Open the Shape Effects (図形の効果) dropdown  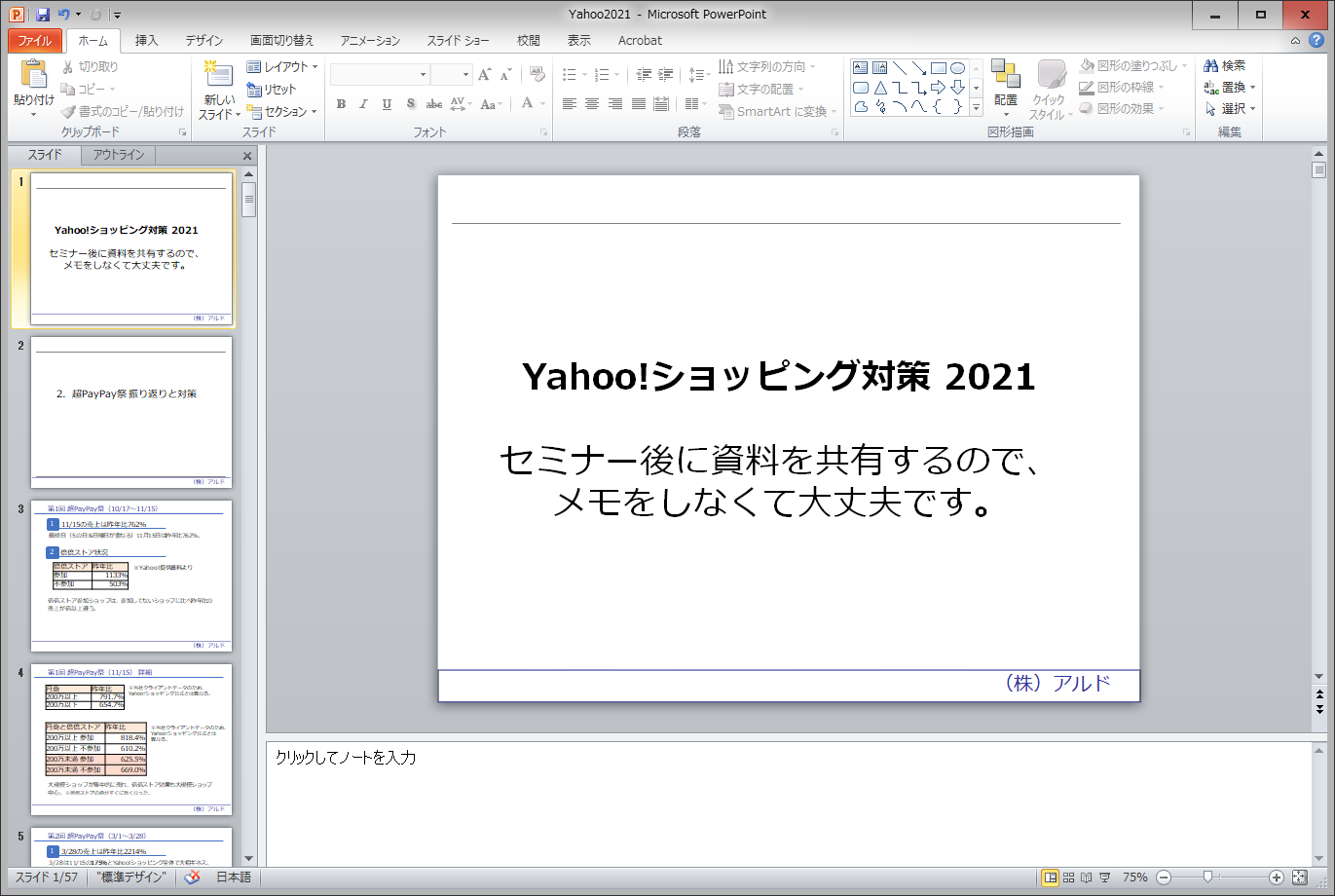tap(1122, 109)
